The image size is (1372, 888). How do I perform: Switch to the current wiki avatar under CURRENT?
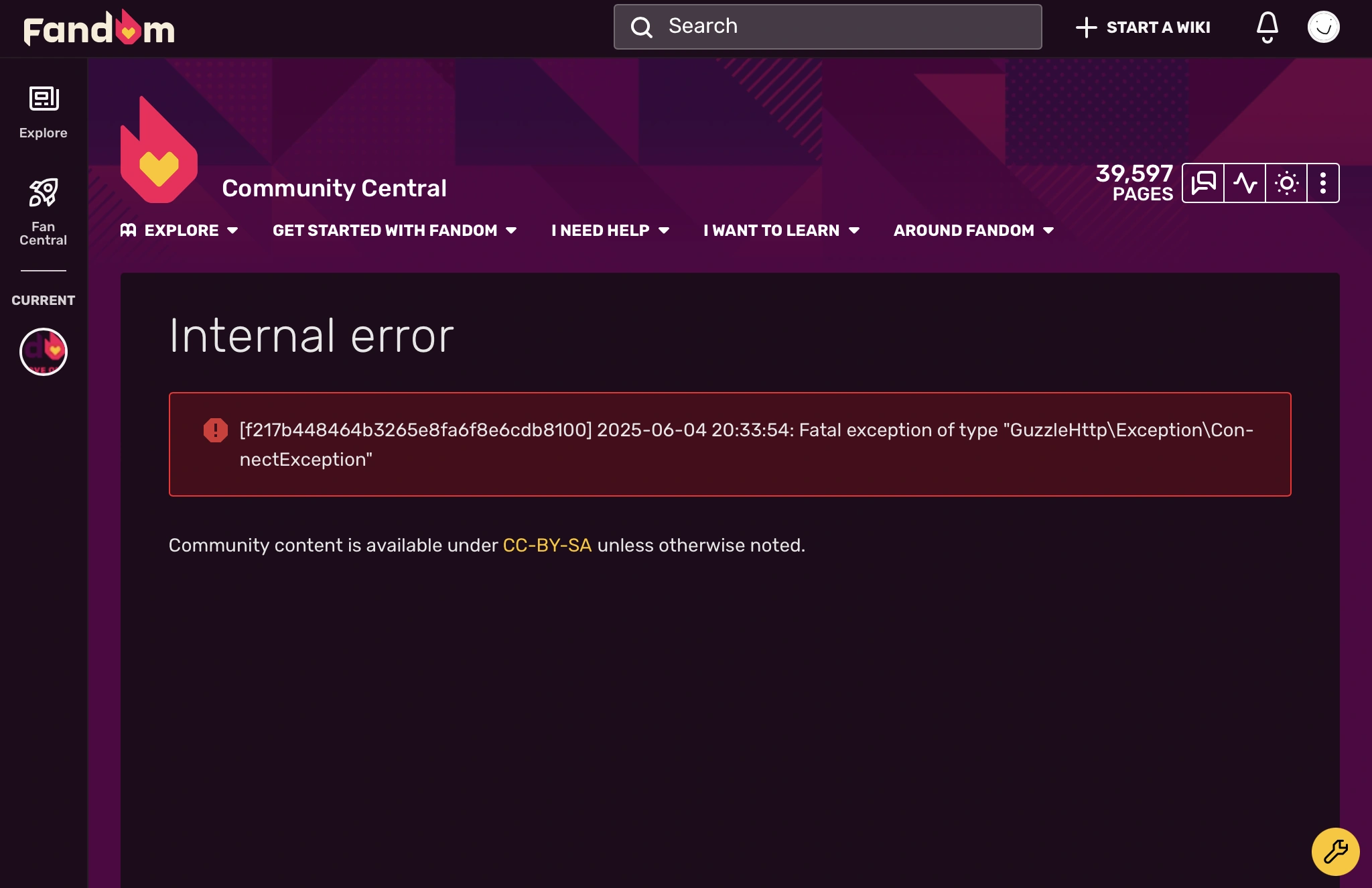(x=43, y=352)
